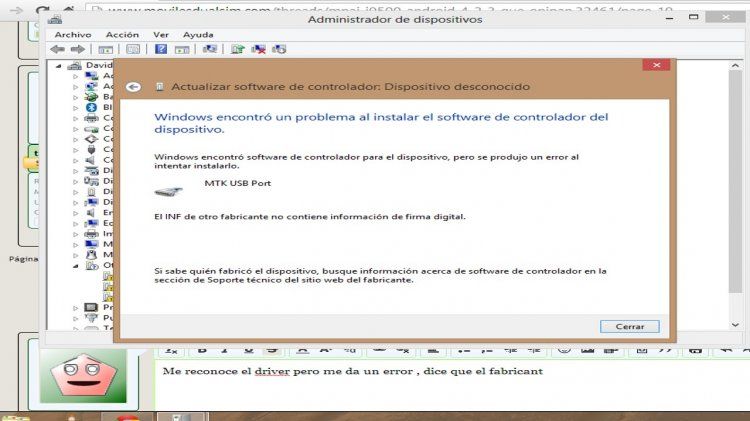Image resolution: width=750 pixels, height=421 pixels.
Task: Click the Disable device down-arrow icon
Action: tap(279, 49)
